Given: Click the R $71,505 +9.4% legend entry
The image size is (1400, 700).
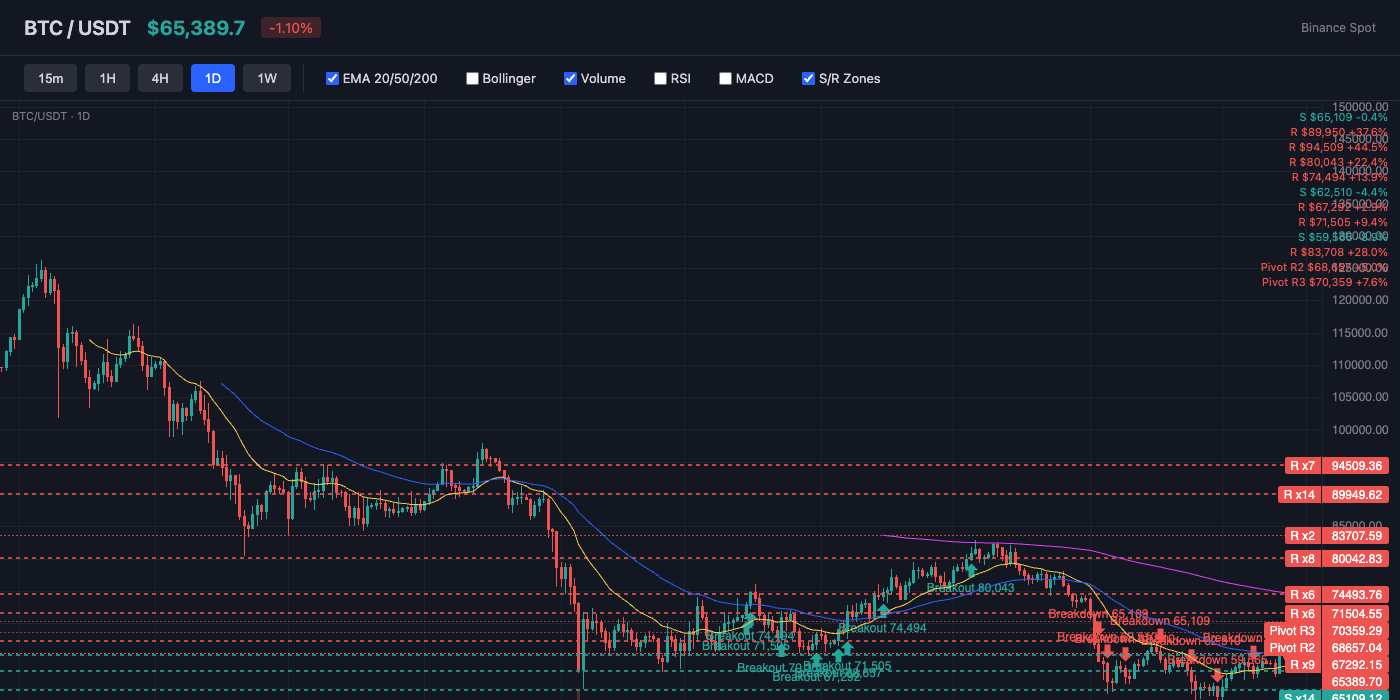Looking at the screenshot, I should pyautogui.click(x=1343, y=222).
